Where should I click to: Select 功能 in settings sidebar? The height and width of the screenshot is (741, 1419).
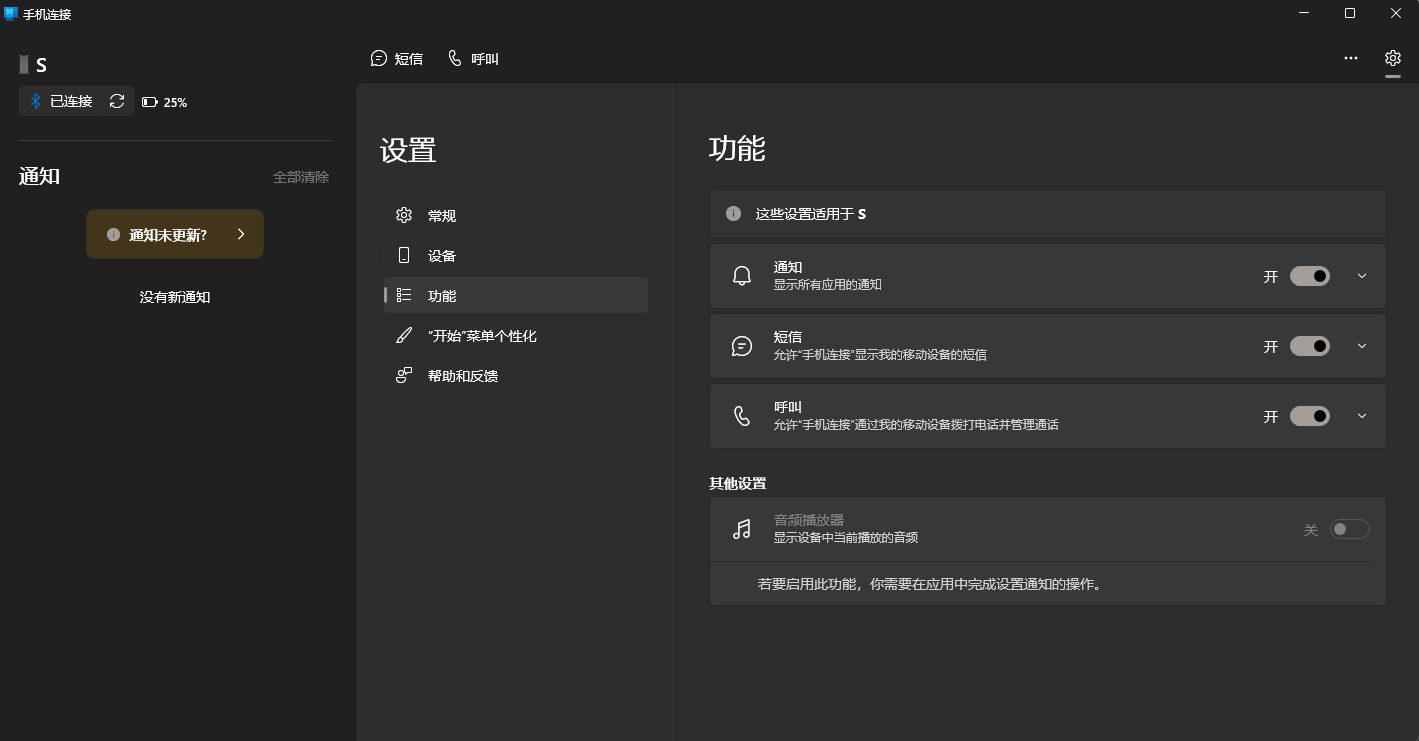516,295
